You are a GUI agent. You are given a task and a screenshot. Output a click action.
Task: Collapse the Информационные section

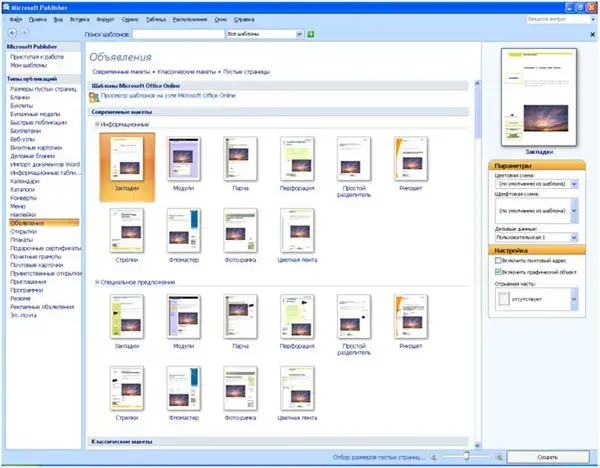click(97, 124)
